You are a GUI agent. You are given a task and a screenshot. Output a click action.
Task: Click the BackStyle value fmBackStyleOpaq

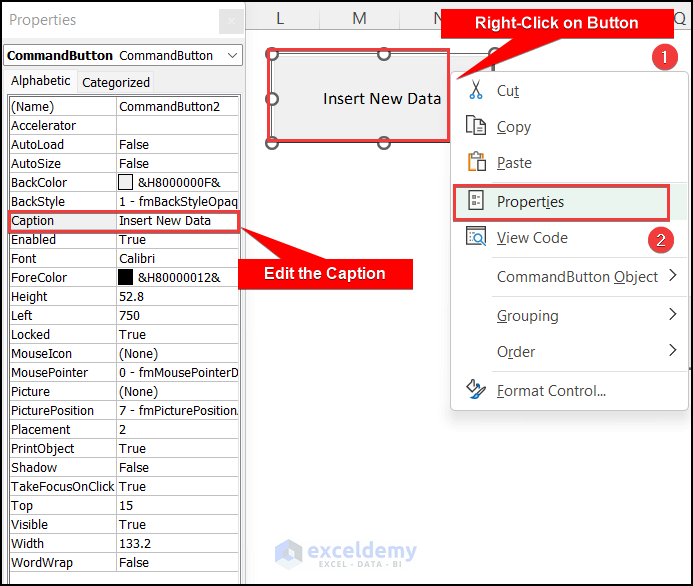(x=178, y=202)
